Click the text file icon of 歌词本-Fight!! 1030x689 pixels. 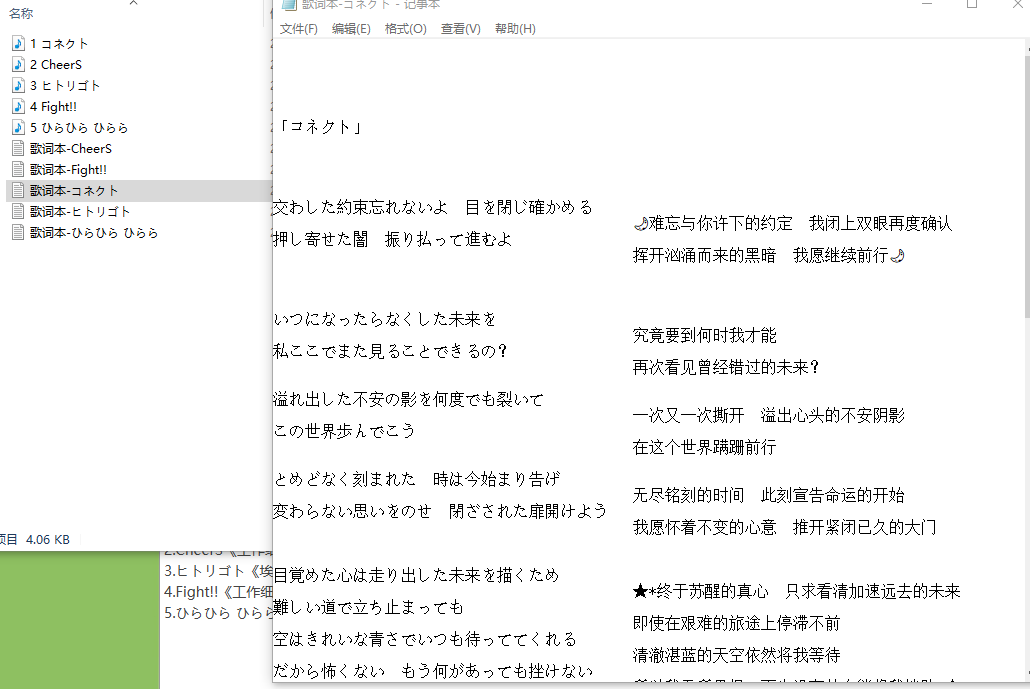[x=18, y=169]
